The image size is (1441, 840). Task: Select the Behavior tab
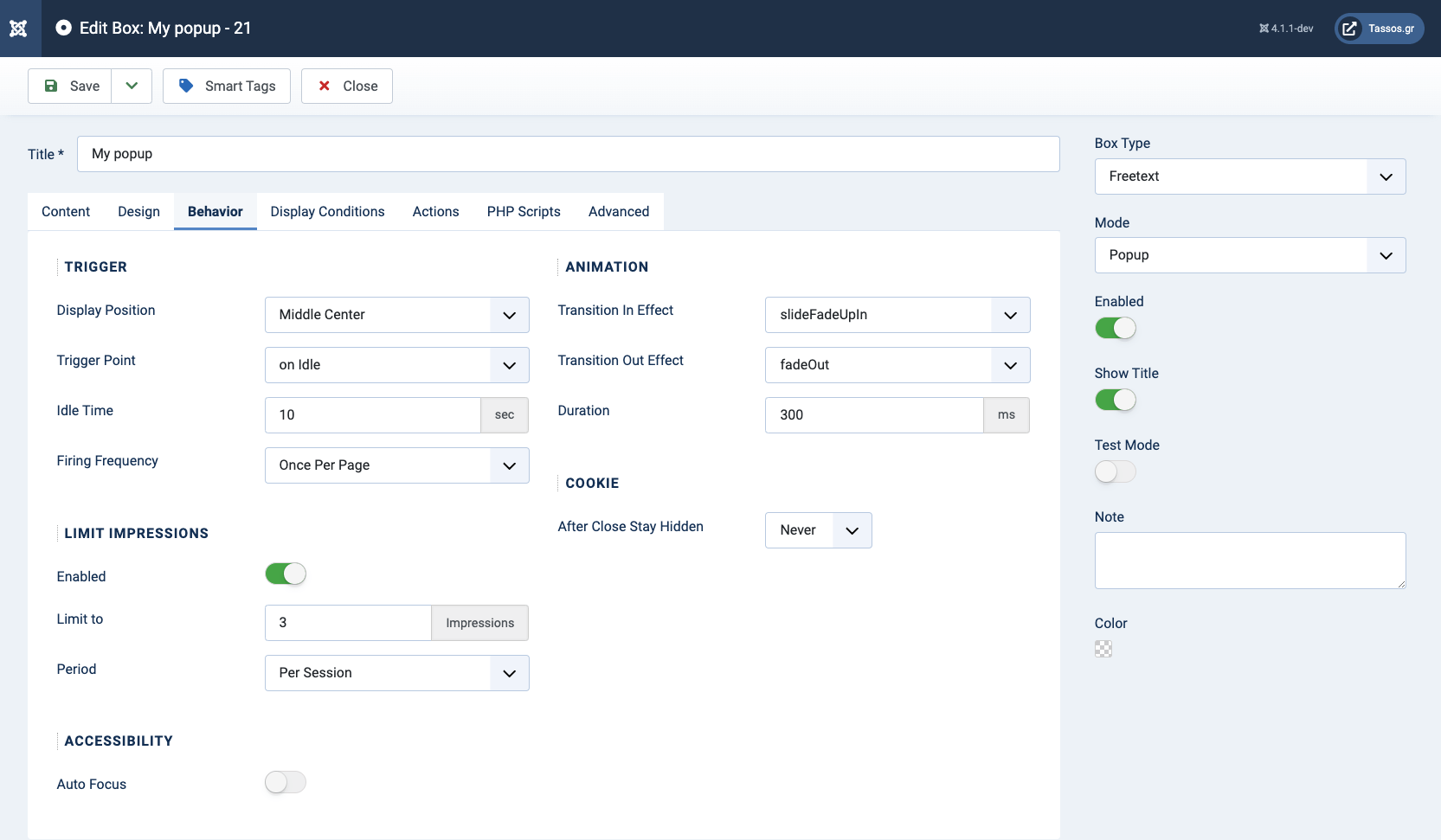[x=216, y=211]
